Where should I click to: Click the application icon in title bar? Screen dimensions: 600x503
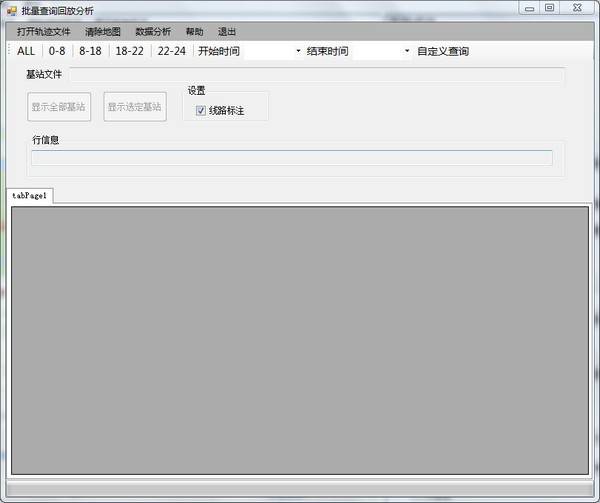(x=10, y=9)
